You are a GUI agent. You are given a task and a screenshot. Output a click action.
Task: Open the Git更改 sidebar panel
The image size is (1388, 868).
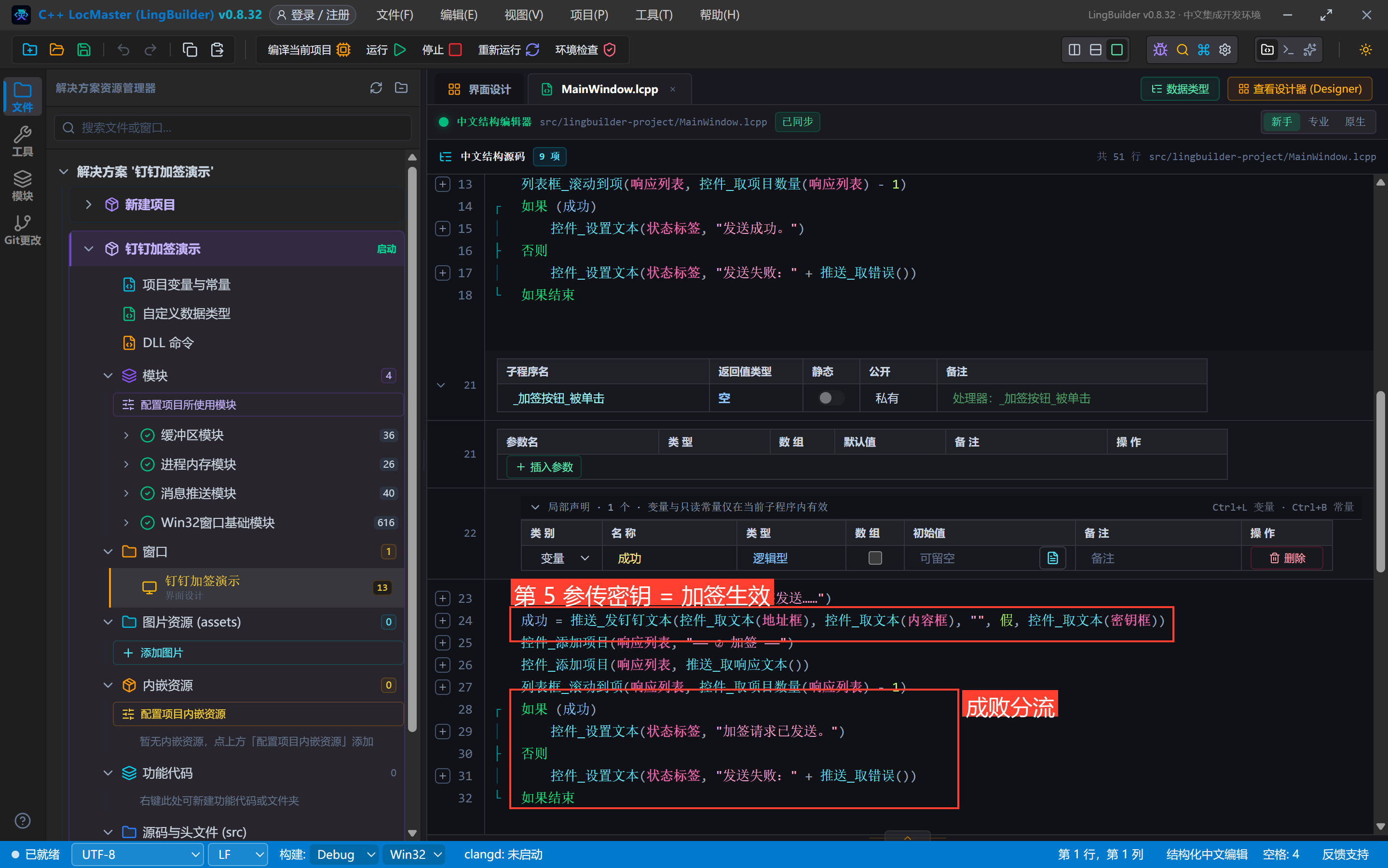(22, 230)
